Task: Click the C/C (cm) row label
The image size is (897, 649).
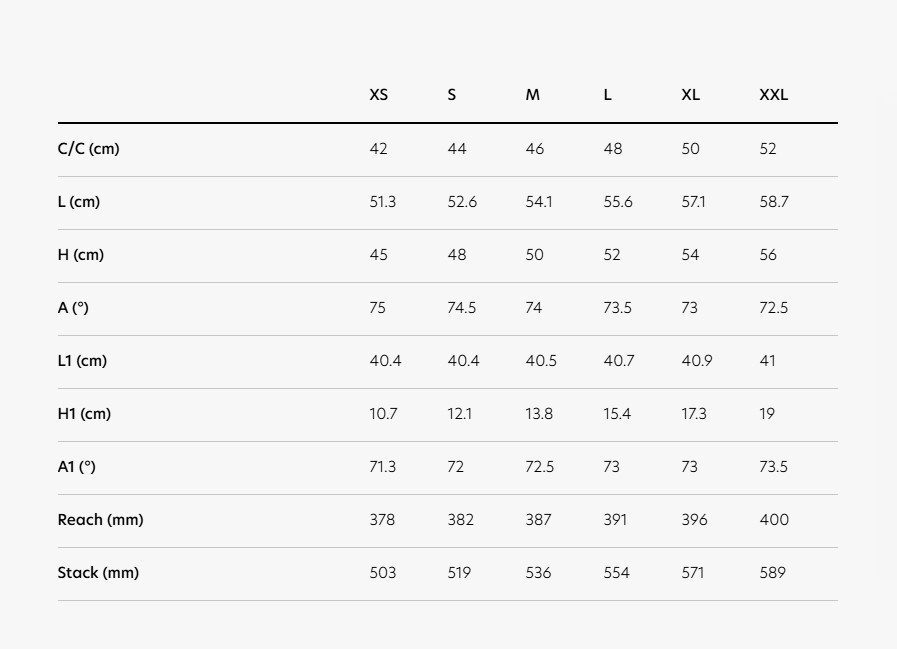Action: (89, 149)
